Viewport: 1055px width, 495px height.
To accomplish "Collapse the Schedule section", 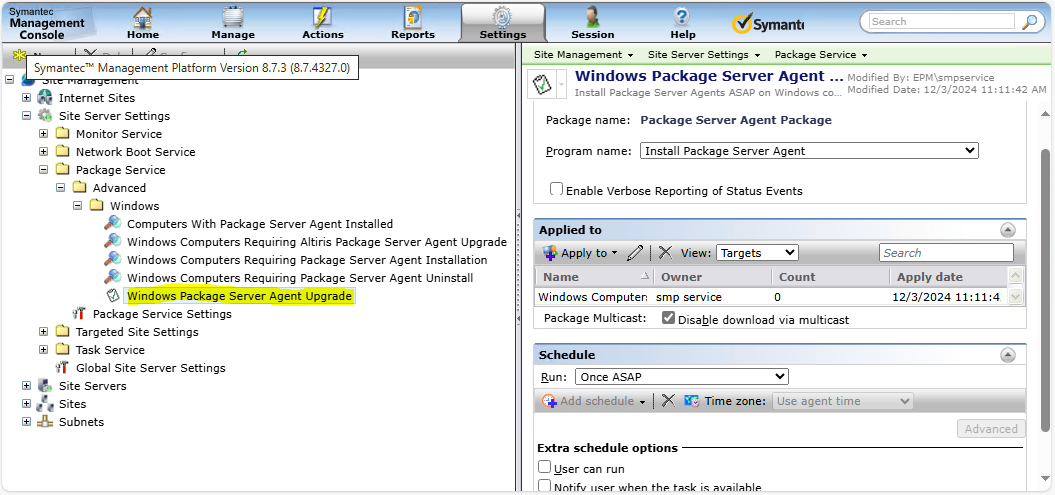I will [x=1007, y=354].
